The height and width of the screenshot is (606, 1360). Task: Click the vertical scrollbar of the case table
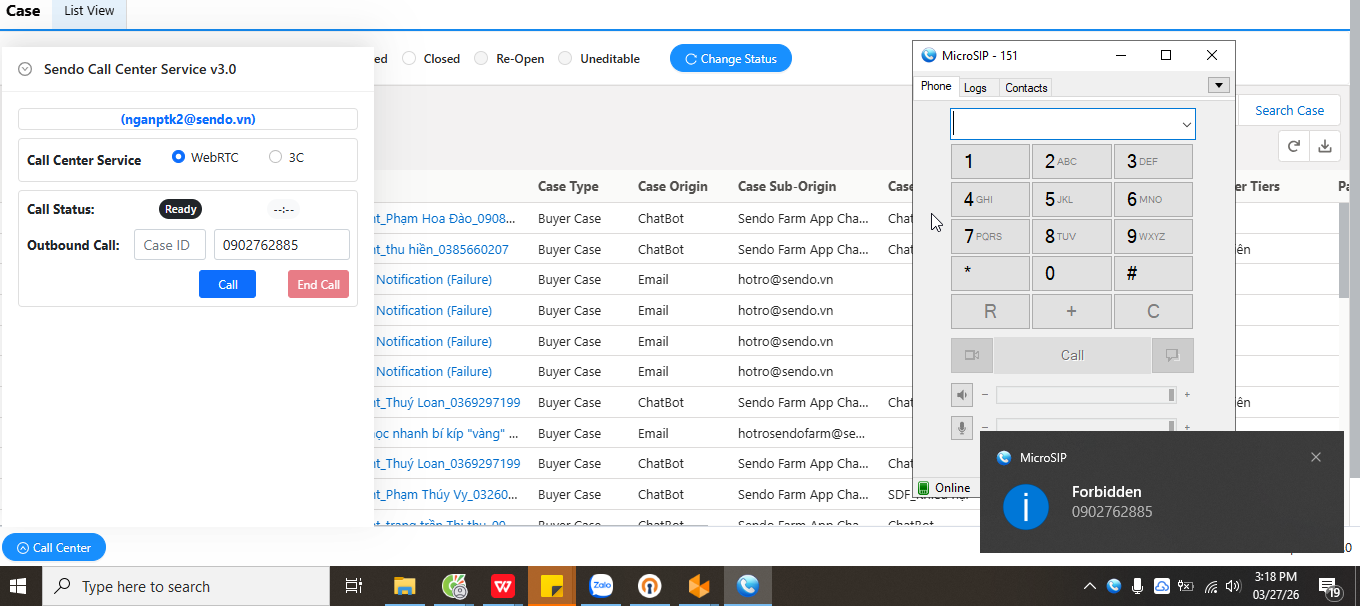point(1345,250)
